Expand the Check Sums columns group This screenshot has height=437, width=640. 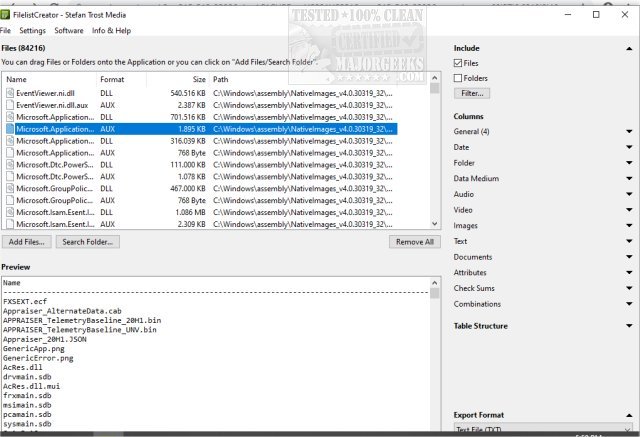pyautogui.click(x=629, y=288)
